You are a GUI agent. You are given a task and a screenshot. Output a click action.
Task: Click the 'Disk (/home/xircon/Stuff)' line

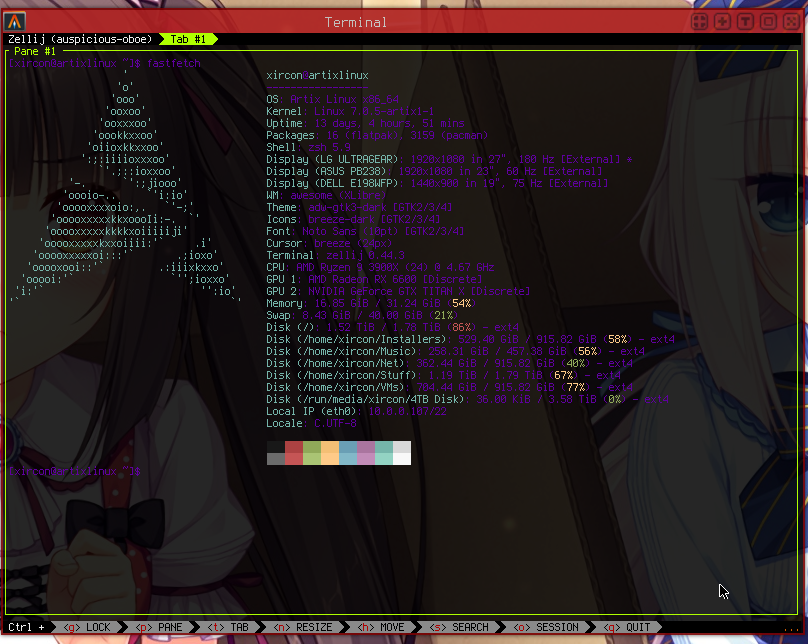coord(444,375)
